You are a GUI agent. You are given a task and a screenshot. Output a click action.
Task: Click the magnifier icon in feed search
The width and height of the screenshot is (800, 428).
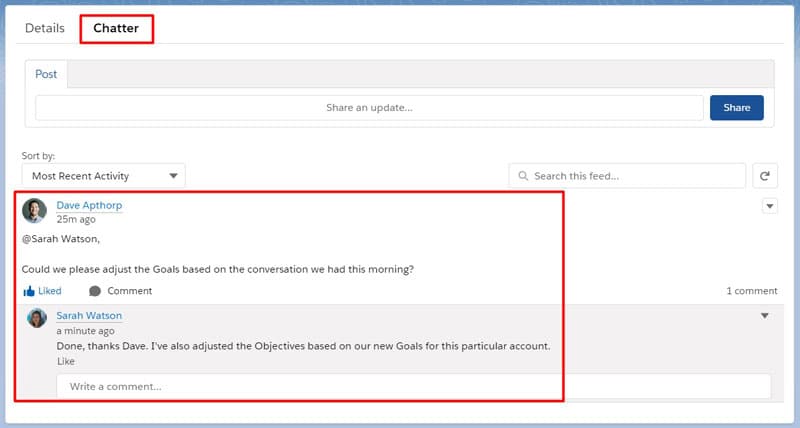pyautogui.click(x=522, y=176)
